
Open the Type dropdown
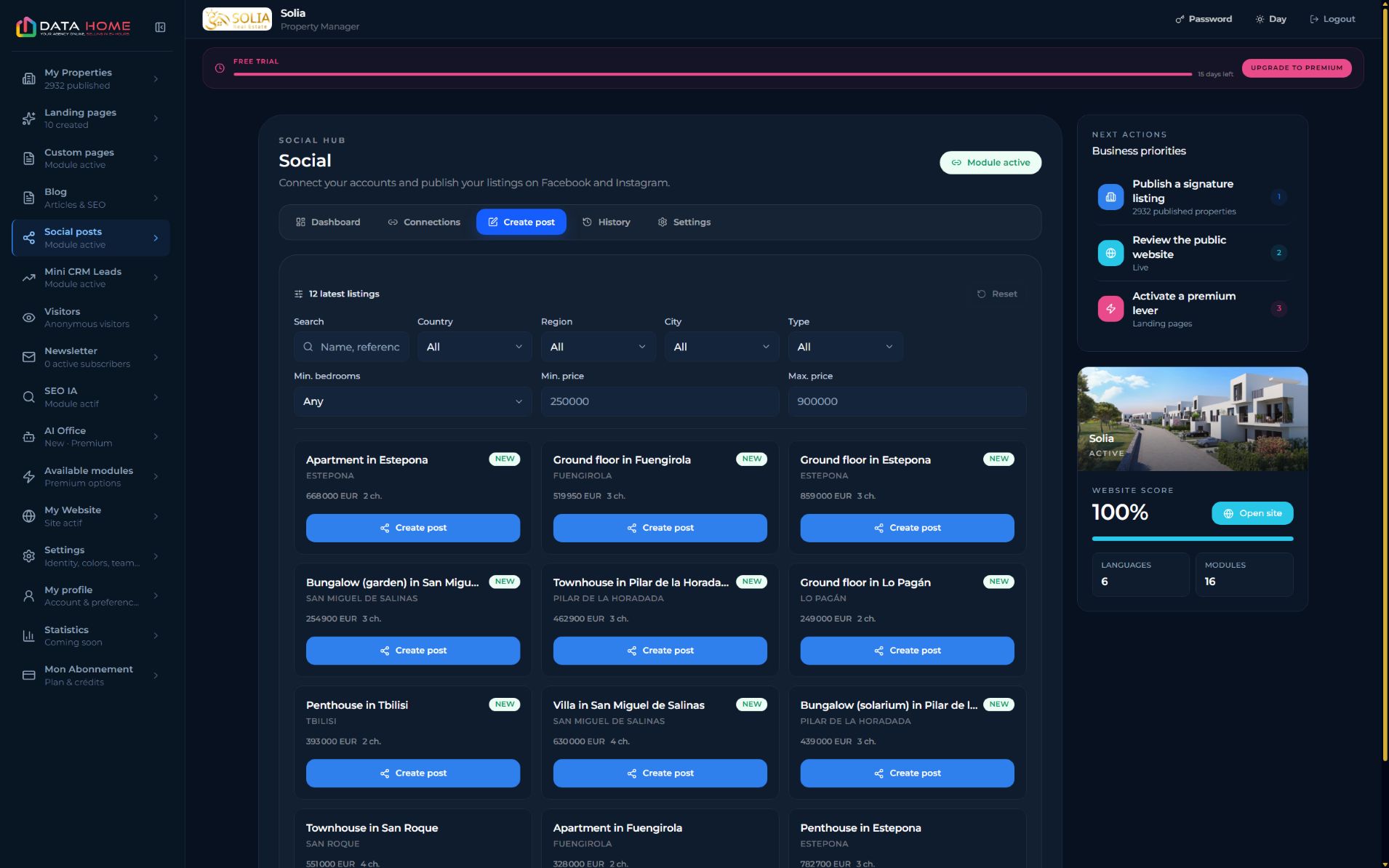845,347
